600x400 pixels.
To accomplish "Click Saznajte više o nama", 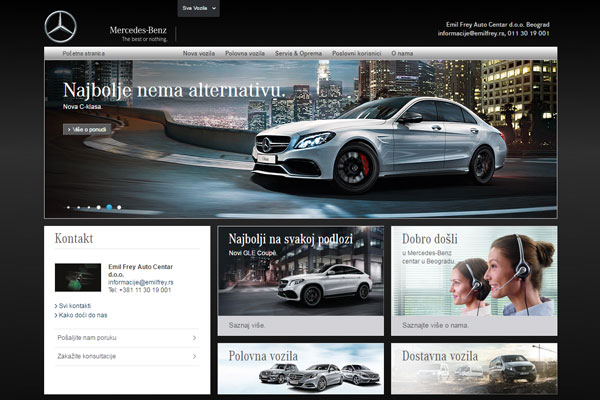I will 435,325.
